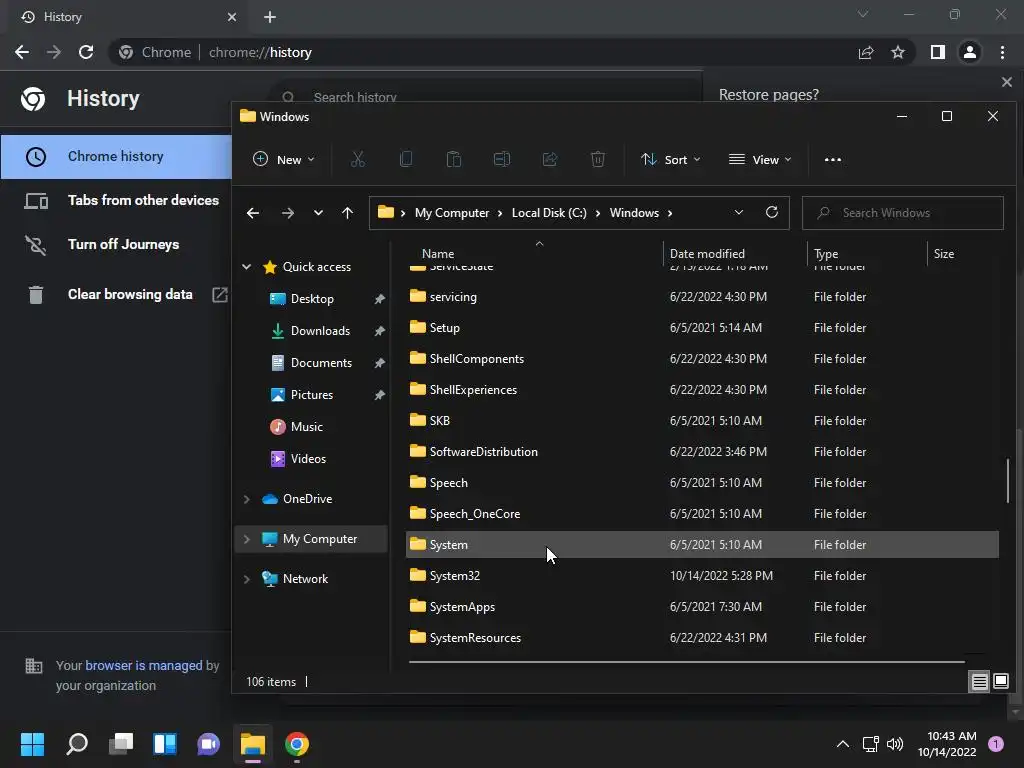
Task: Open Chrome profile avatar
Action: [x=970, y=52]
